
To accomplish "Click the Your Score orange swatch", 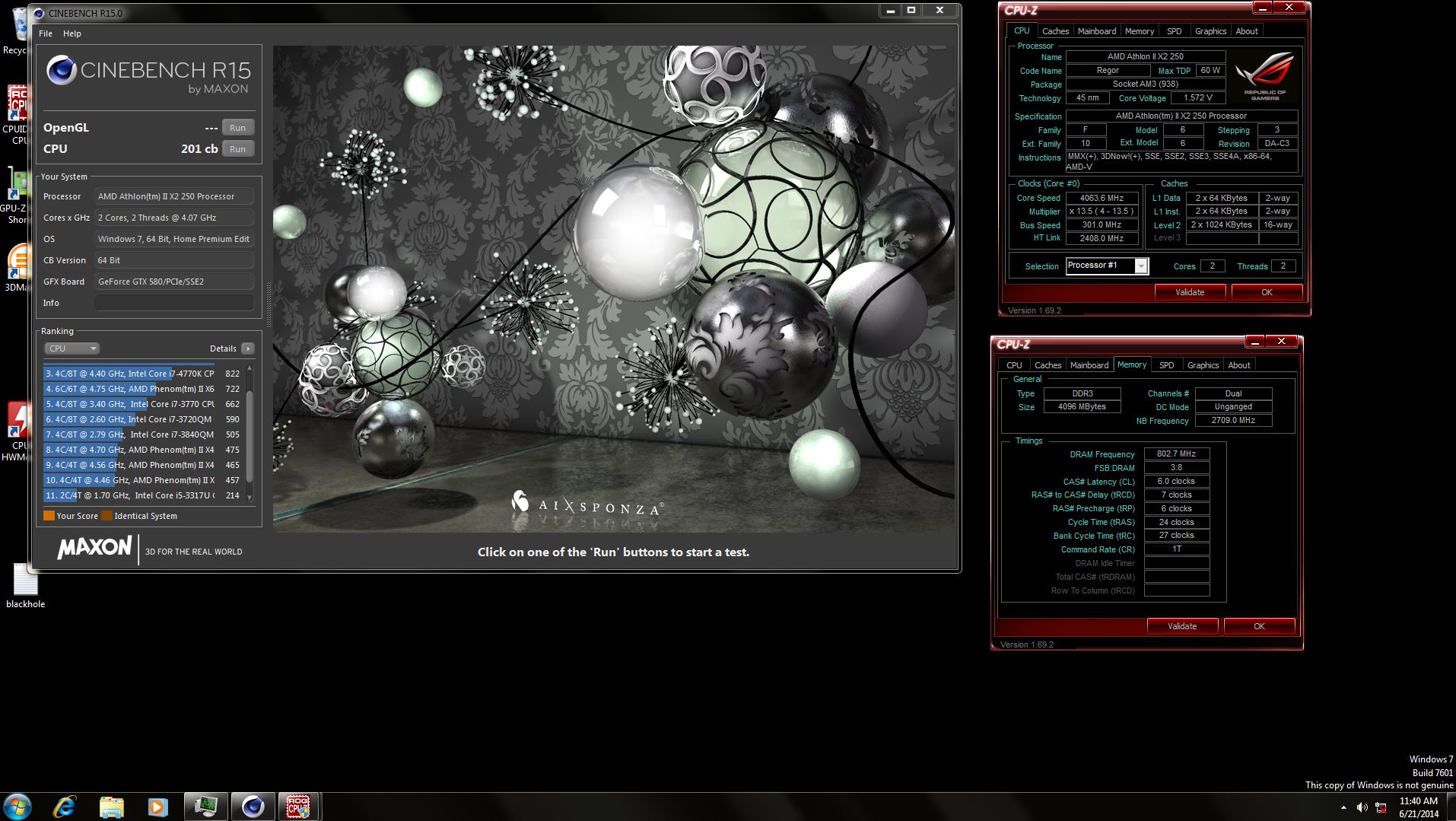I will click(49, 516).
